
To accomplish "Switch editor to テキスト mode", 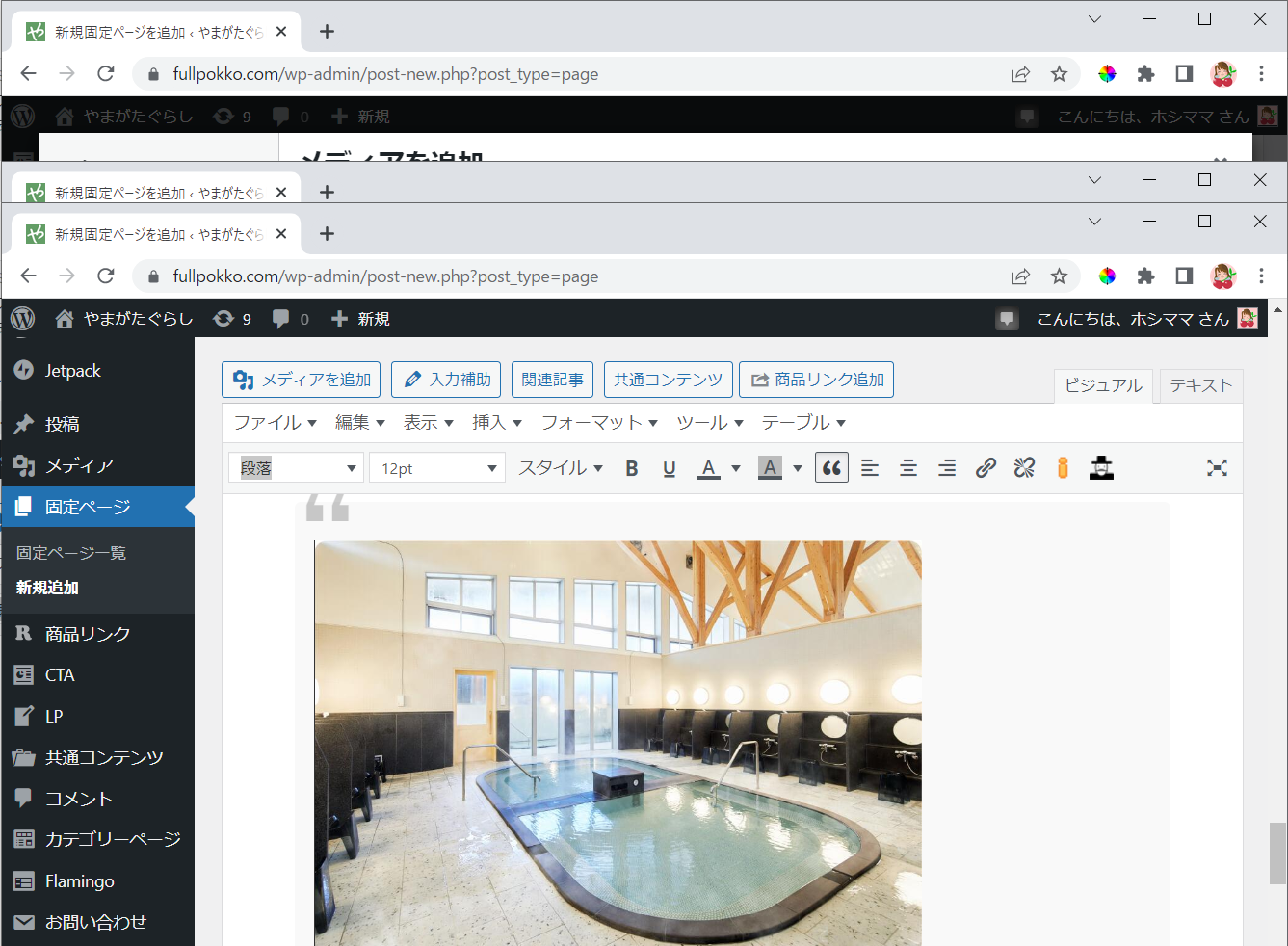I will 1200,385.
